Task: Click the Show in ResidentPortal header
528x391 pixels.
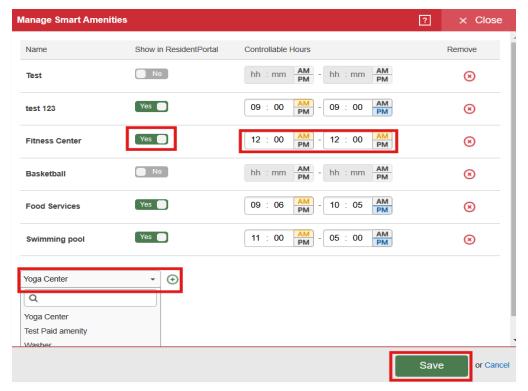Action: point(176,50)
